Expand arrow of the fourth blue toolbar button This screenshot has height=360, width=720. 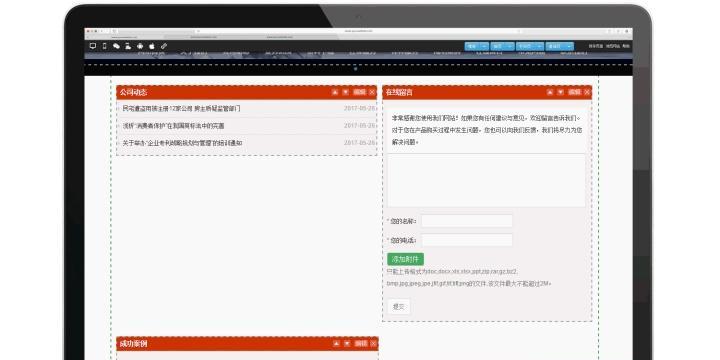[569, 46]
